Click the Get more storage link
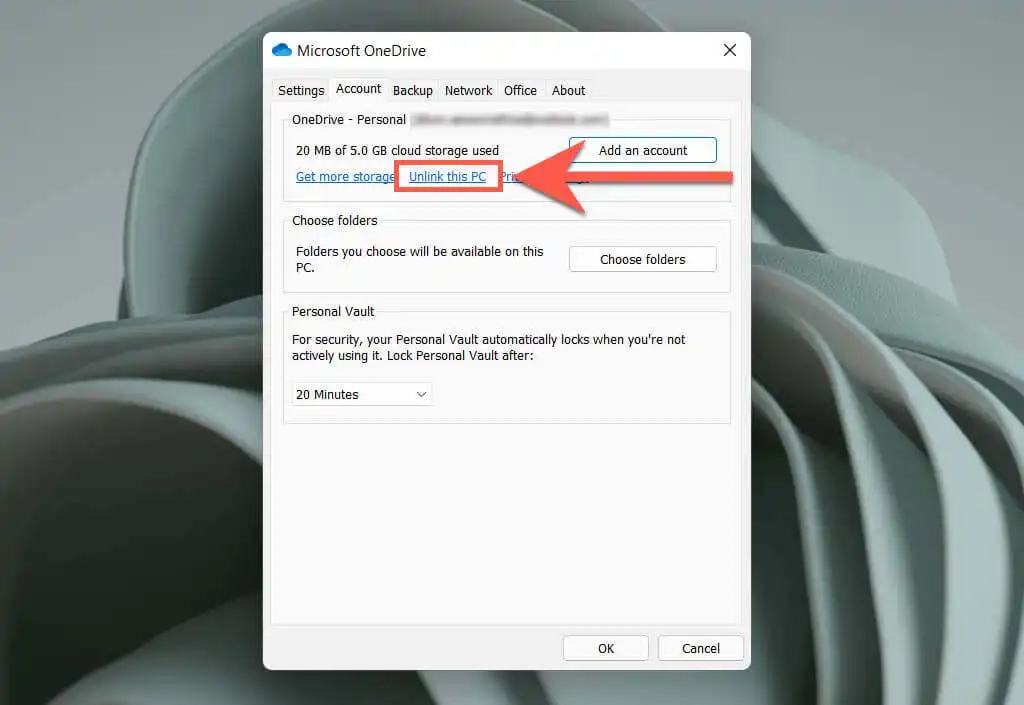Screen dimensions: 1024x705 (x=345, y=176)
